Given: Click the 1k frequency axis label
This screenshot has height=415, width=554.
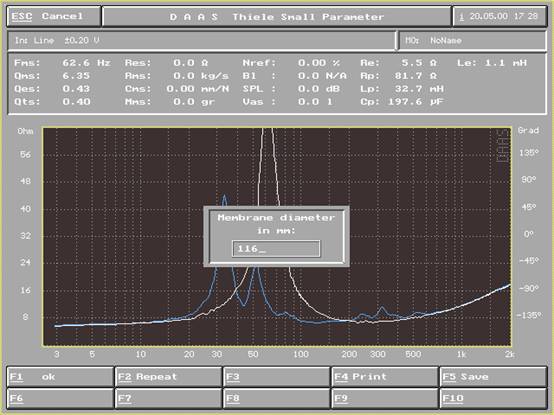Looking at the screenshot, I should (461, 354).
